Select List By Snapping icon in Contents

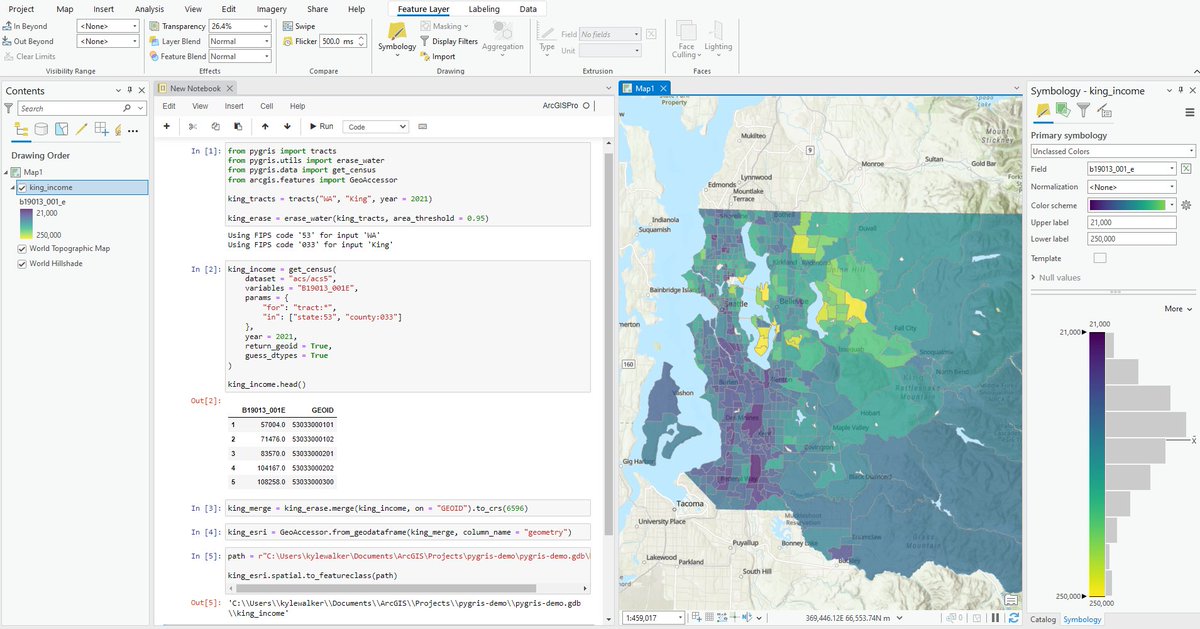tap(102, 129)
